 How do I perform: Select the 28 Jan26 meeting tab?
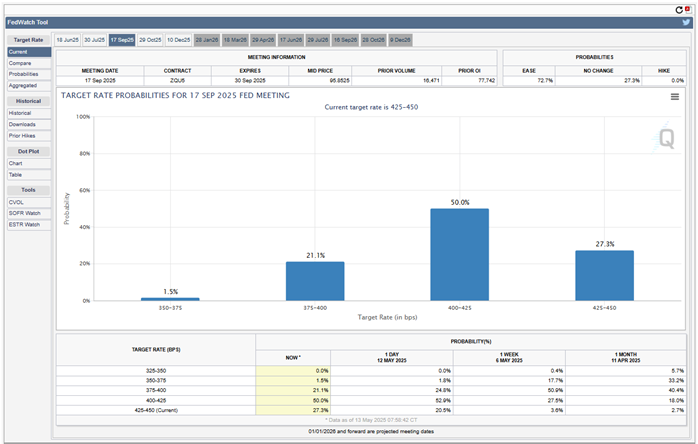click(207, 39)
